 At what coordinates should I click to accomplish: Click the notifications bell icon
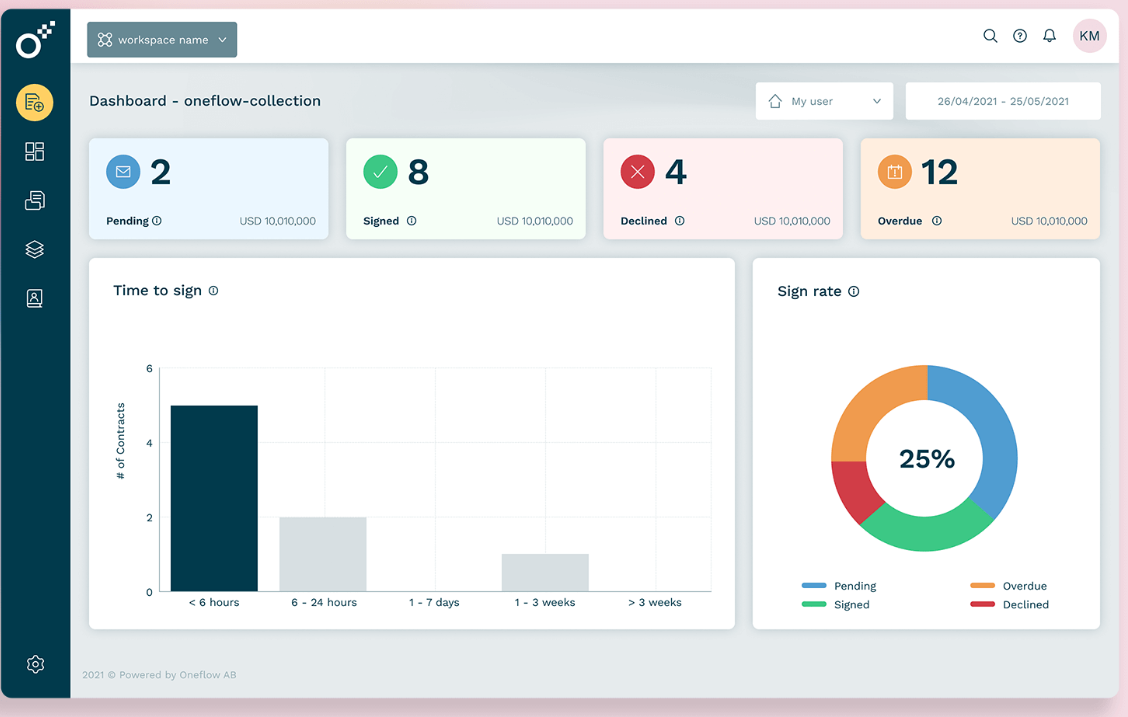click(1049, 35)
